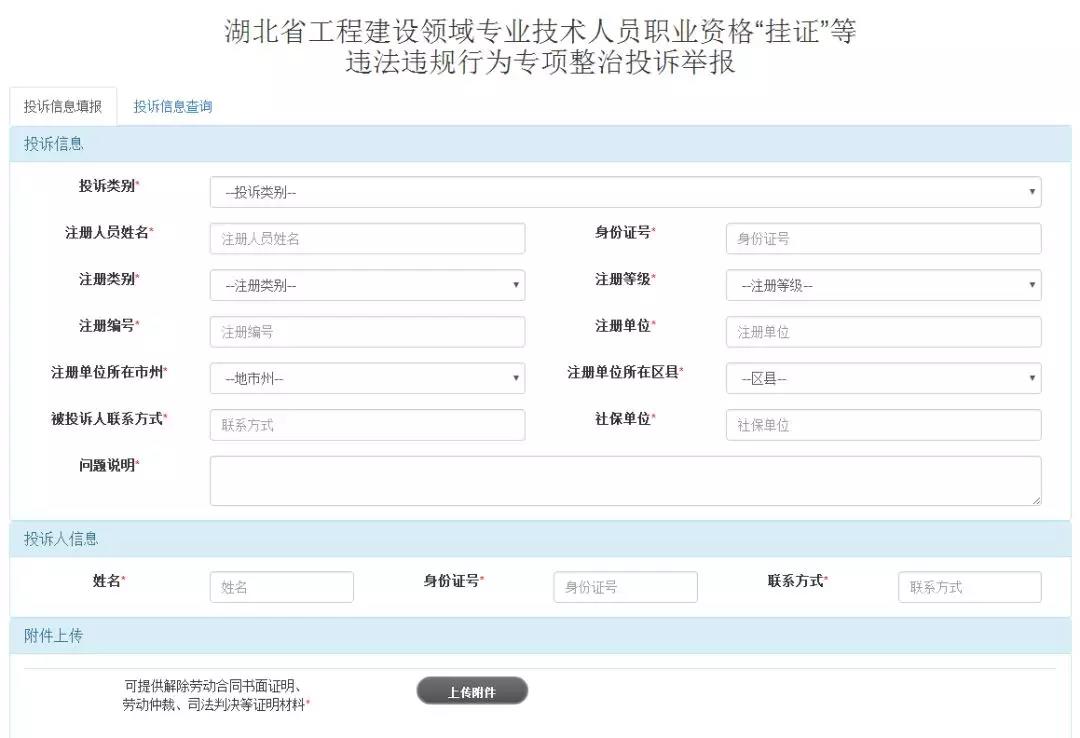展开"注册类别"下拉选择框
Image resolution: width=1080 pixels, height=738 pixels.
367,285
